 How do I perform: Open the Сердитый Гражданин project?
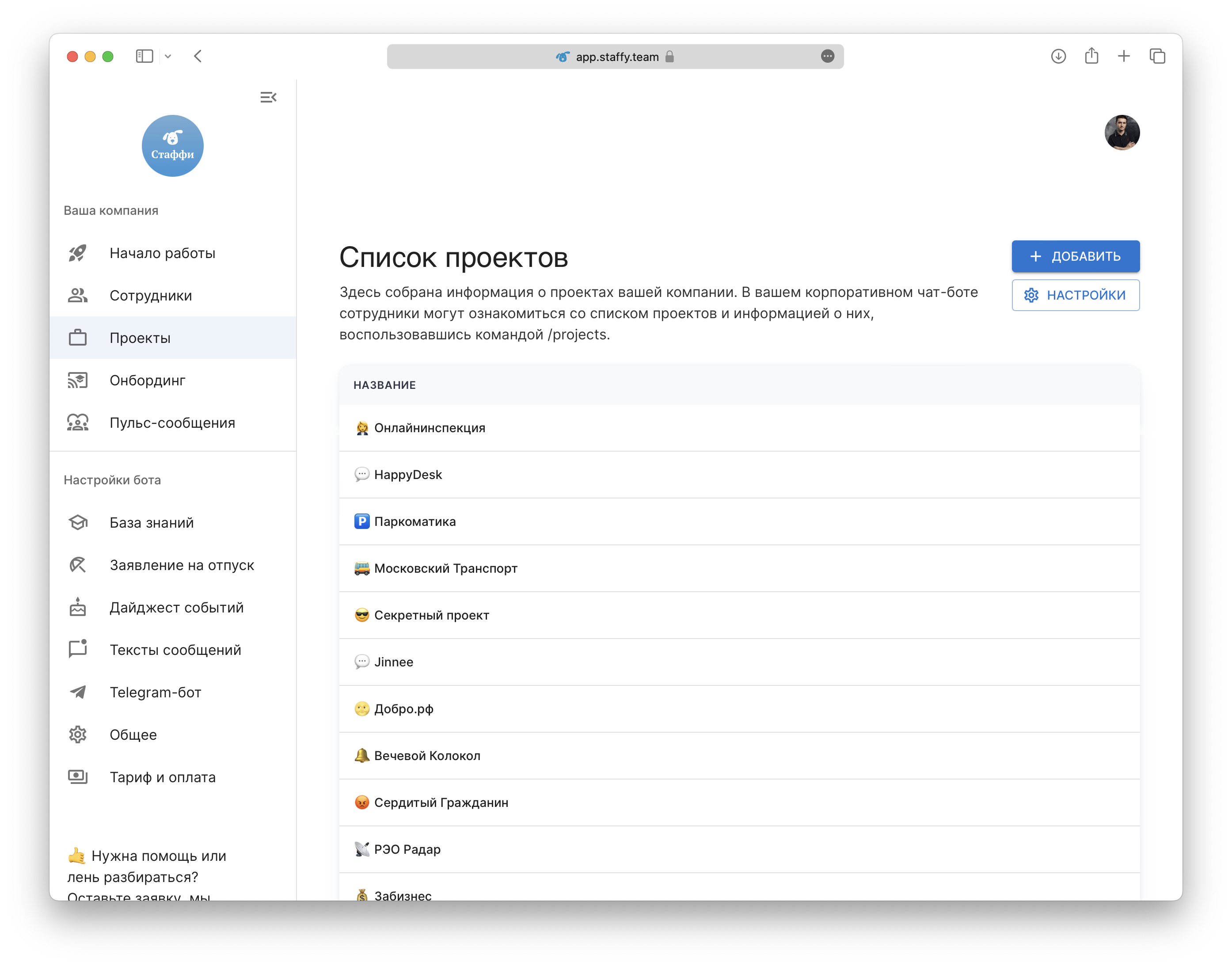pyautogui.click(x=739, y=802)
